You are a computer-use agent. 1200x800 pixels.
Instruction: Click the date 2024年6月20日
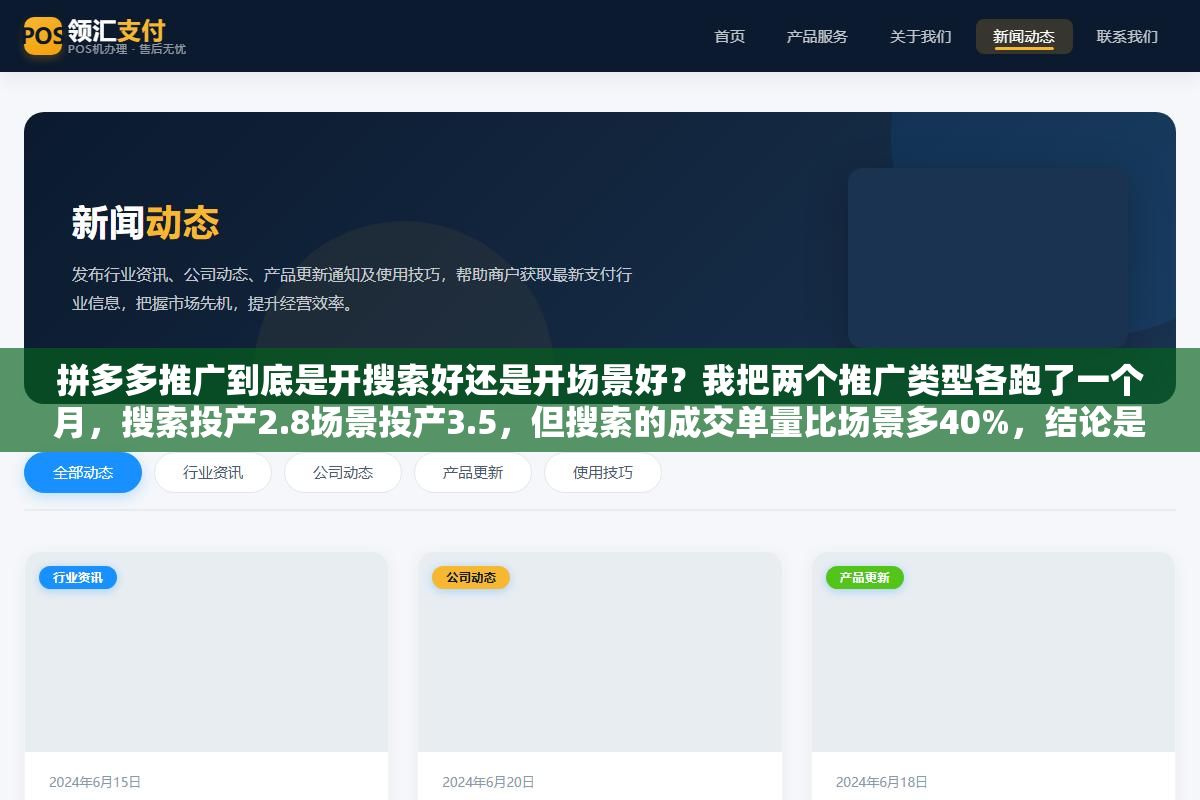point(488,782)
